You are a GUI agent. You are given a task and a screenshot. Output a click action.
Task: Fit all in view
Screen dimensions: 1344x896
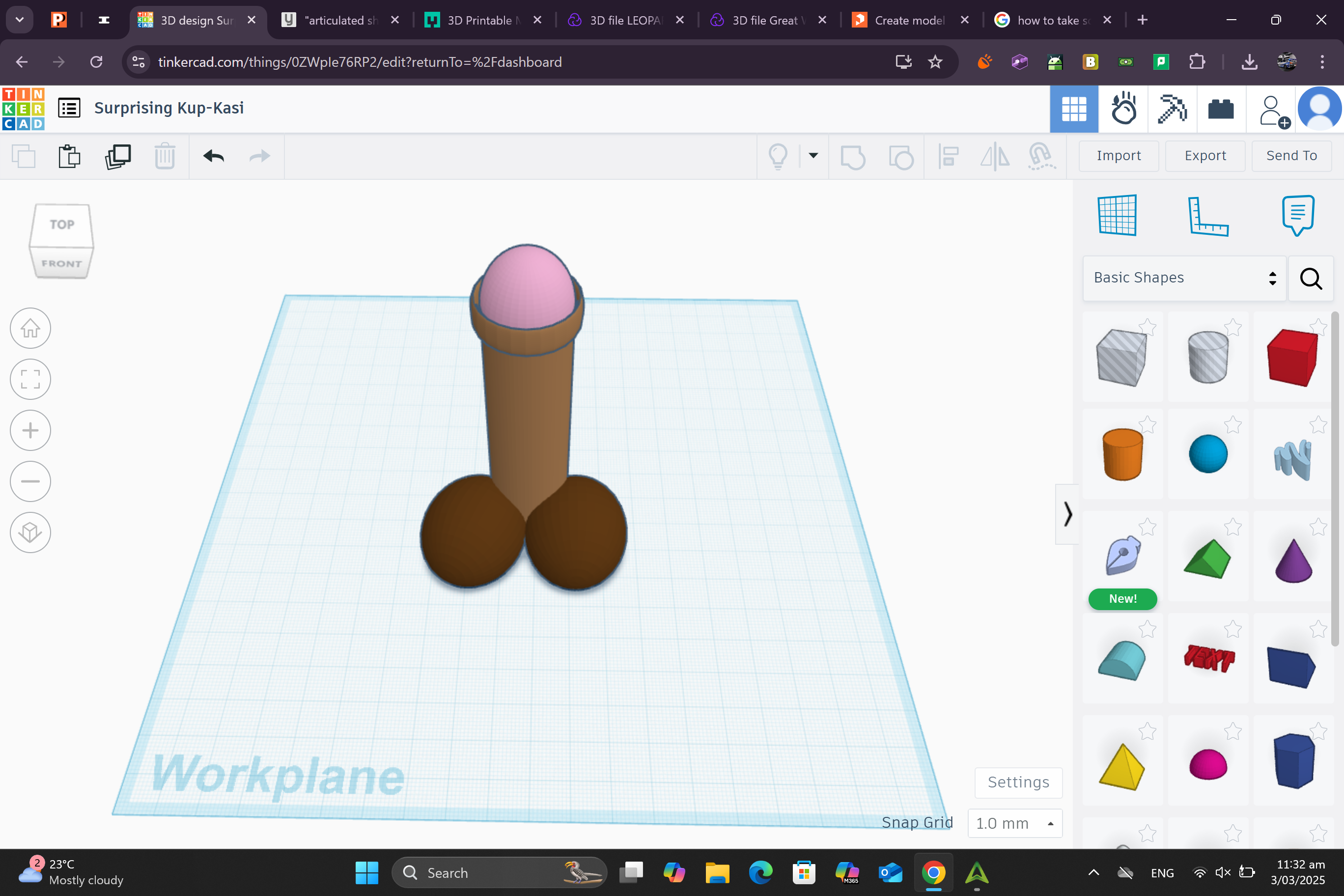(x=30, y=379)
